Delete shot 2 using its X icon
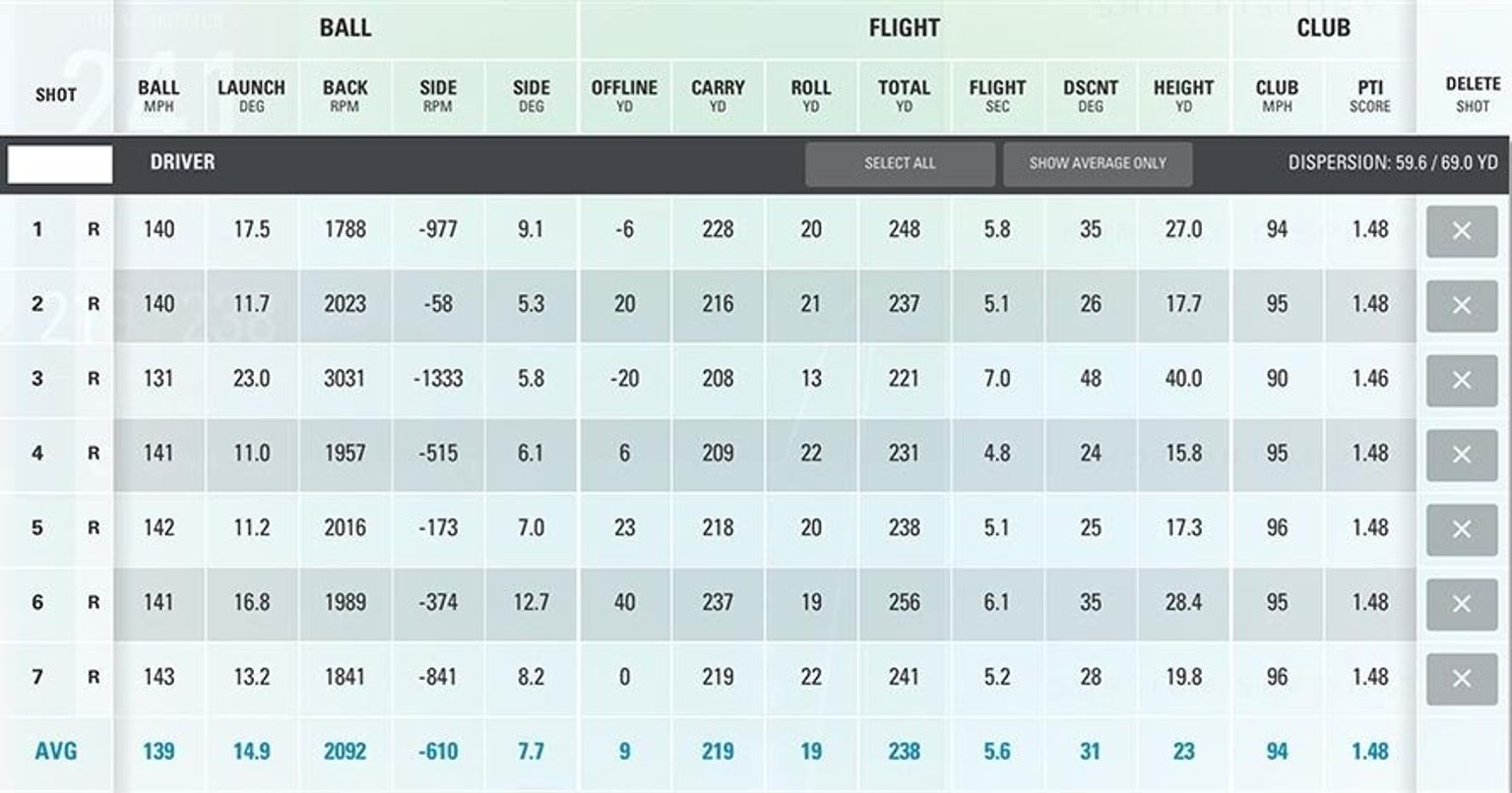The image size is (1512, 793). (1462, 305)
